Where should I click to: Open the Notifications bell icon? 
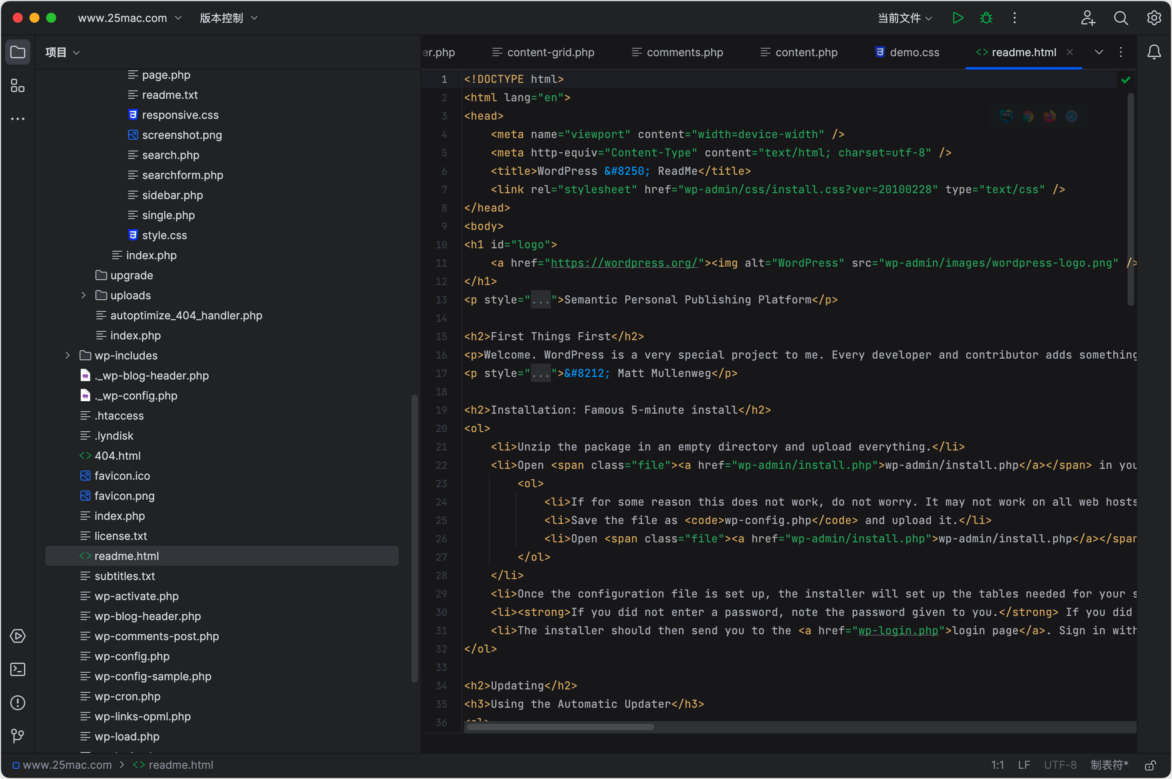pyautogui.click(x=1153, y=52)
